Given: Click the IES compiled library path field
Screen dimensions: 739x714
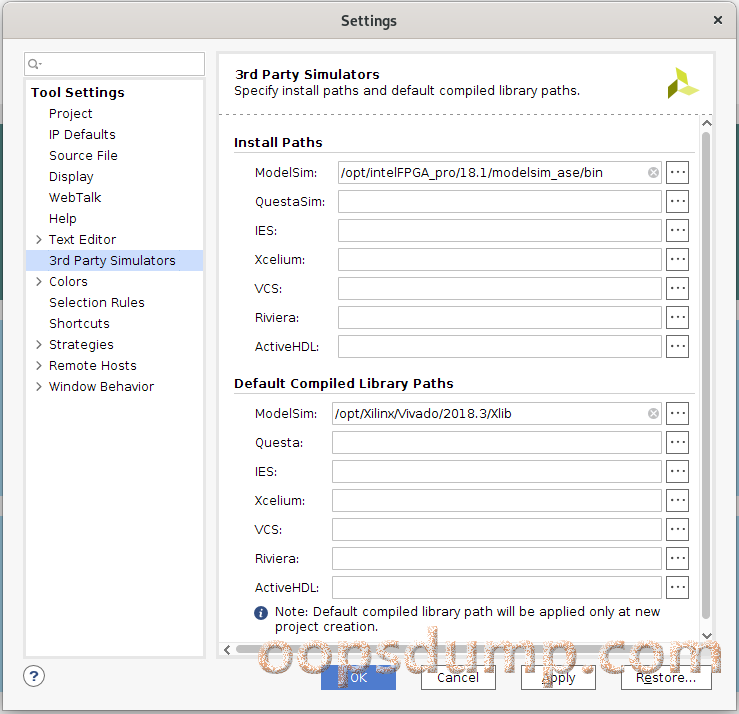Looking at the screenshot, I should [x=497, y=471].
